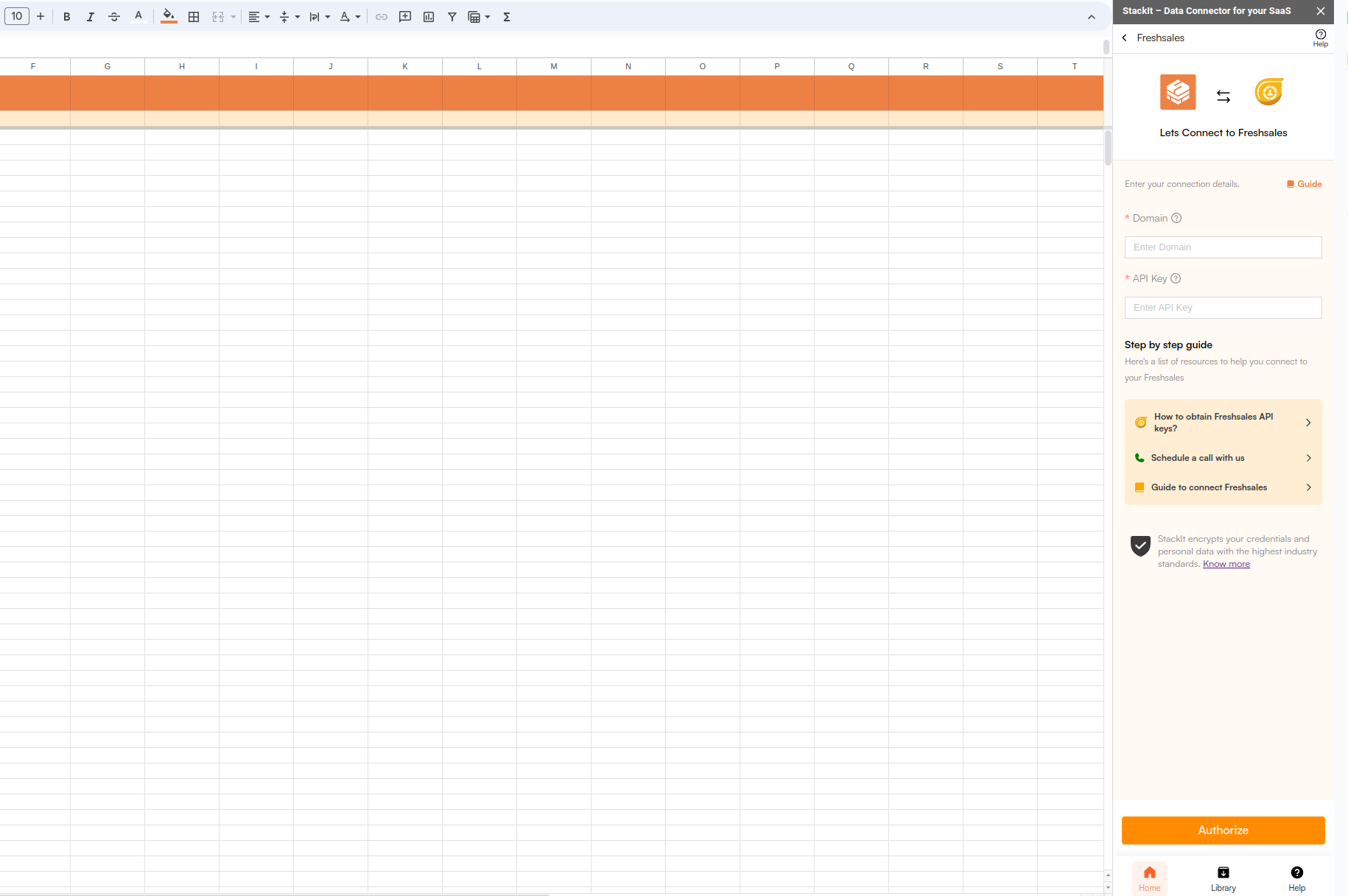Open the borders tool
The width and height of the screenshot is (1348, 896).
[194, 17]
